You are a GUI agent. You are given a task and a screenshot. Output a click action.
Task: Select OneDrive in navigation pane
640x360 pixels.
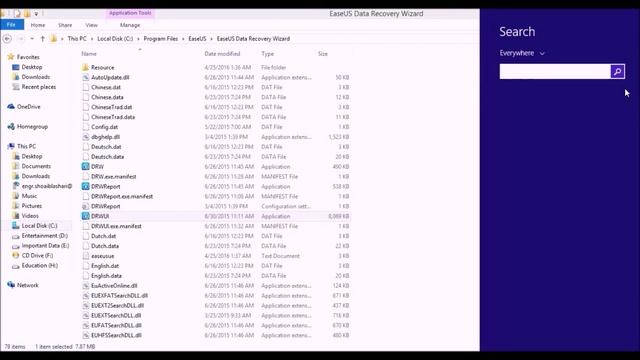[x=29, y=107]
